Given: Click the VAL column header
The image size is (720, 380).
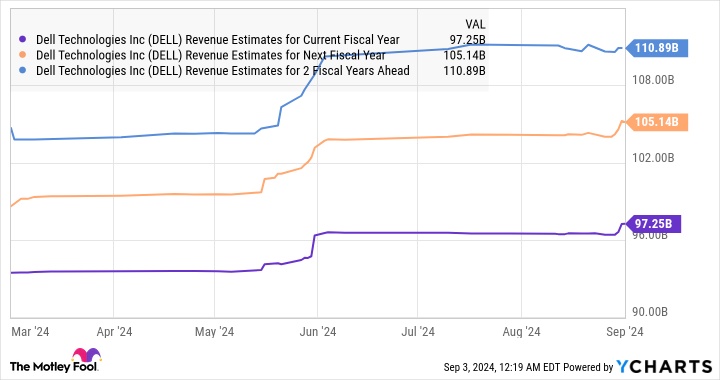Looking at the screenshot, I should (475, 24).
